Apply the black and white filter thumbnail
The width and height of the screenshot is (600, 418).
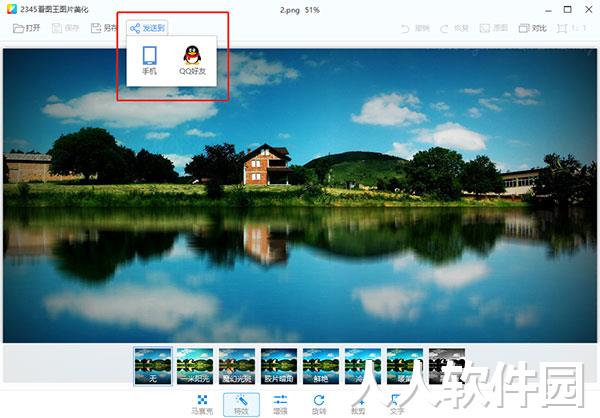coord(447,366)
